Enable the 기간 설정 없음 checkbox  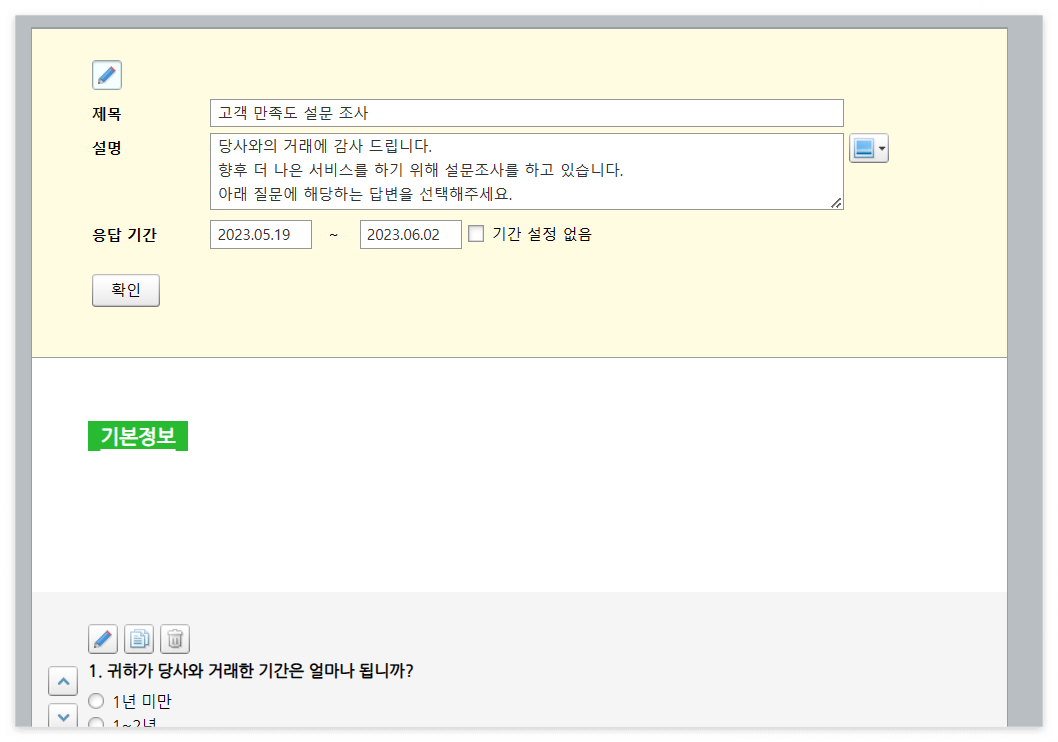(x=476, y=233)
